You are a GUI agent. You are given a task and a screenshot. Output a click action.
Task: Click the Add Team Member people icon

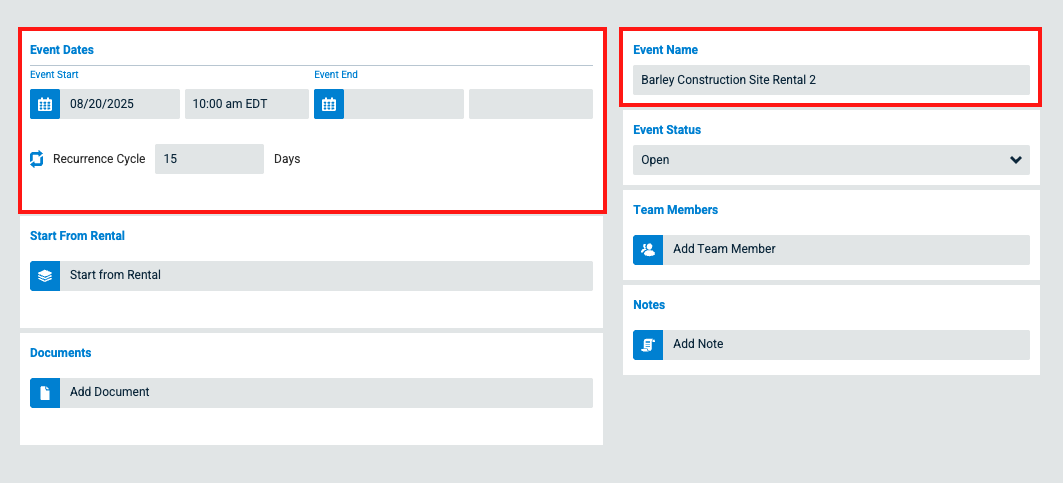click(648, 250)
